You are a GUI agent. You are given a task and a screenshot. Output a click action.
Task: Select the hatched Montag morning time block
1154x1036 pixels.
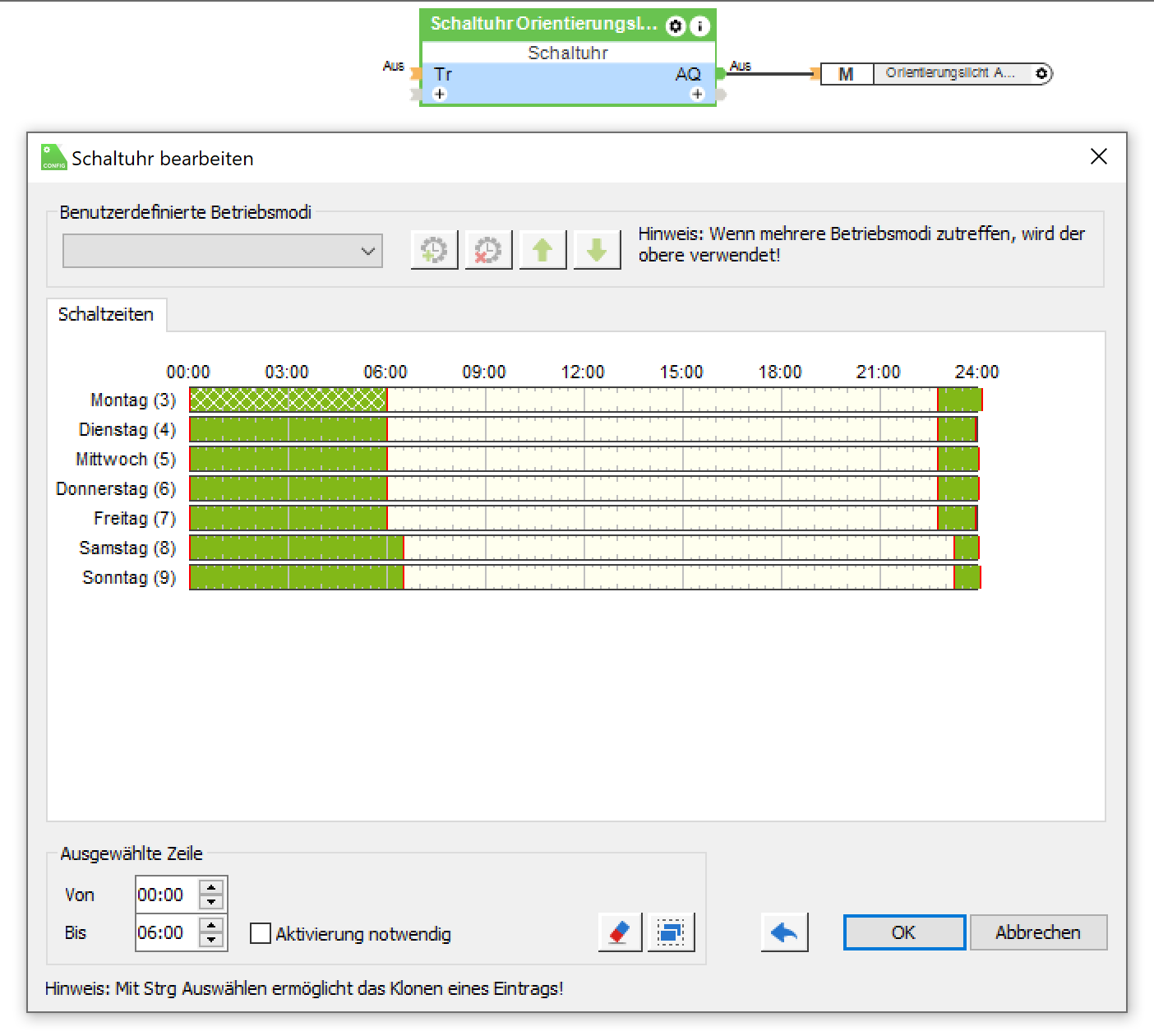coord(288,400)
